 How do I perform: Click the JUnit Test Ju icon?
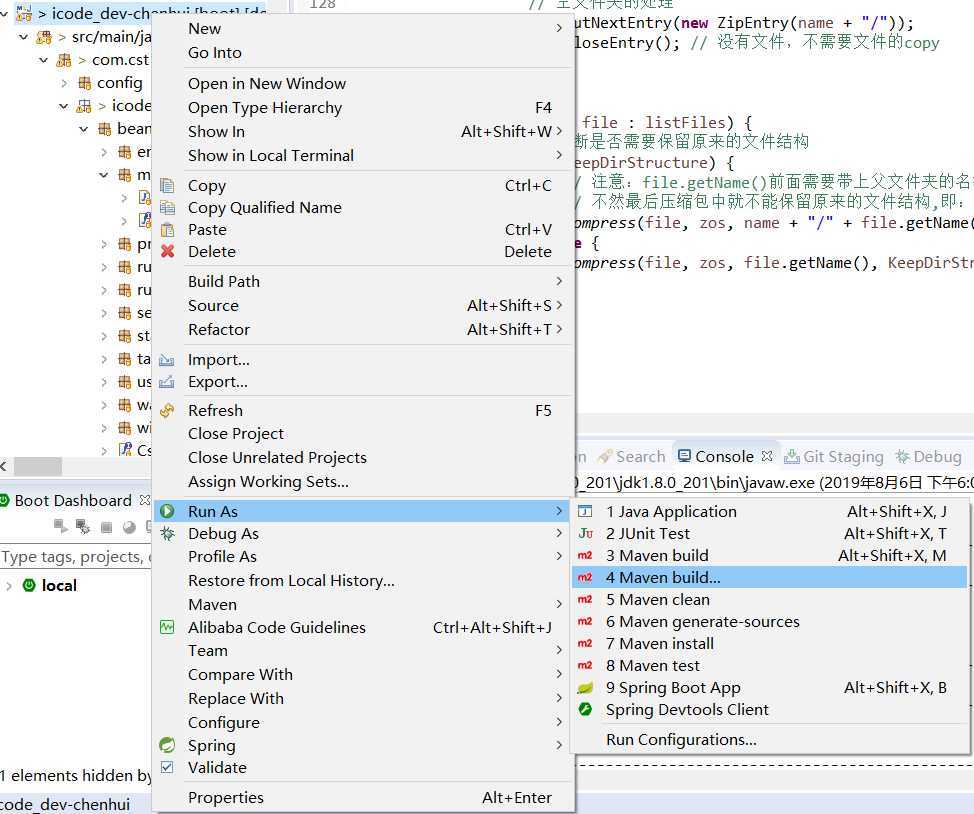coord(585,533)
